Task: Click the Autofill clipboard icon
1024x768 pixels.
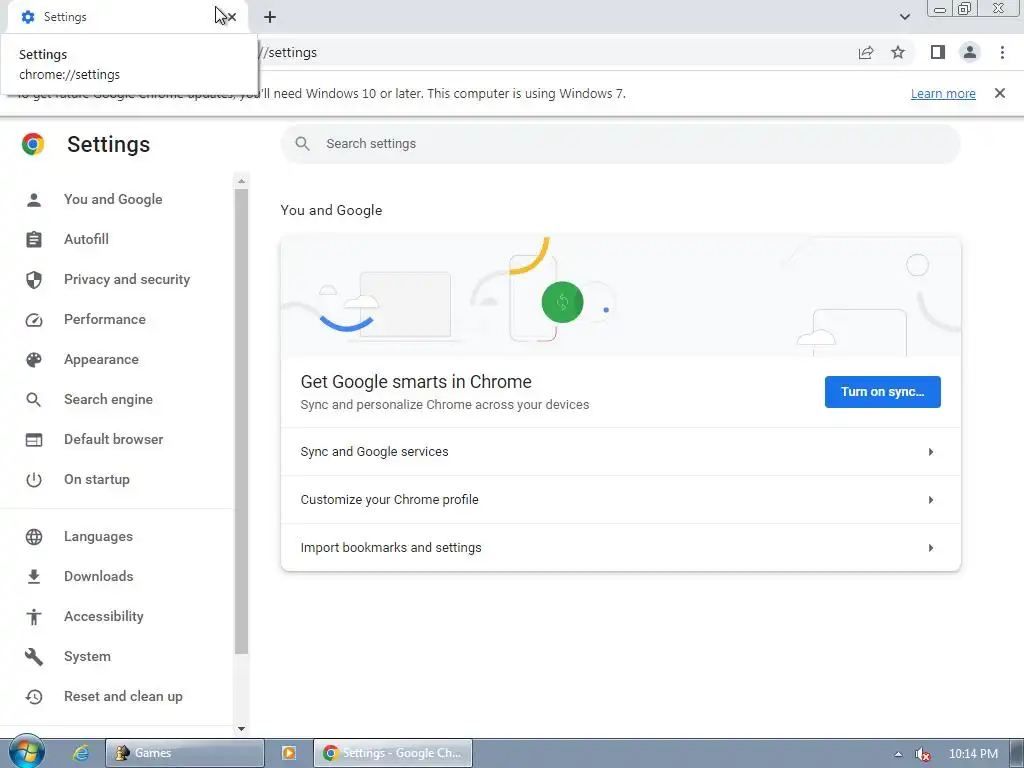Action: click(34, 240)
